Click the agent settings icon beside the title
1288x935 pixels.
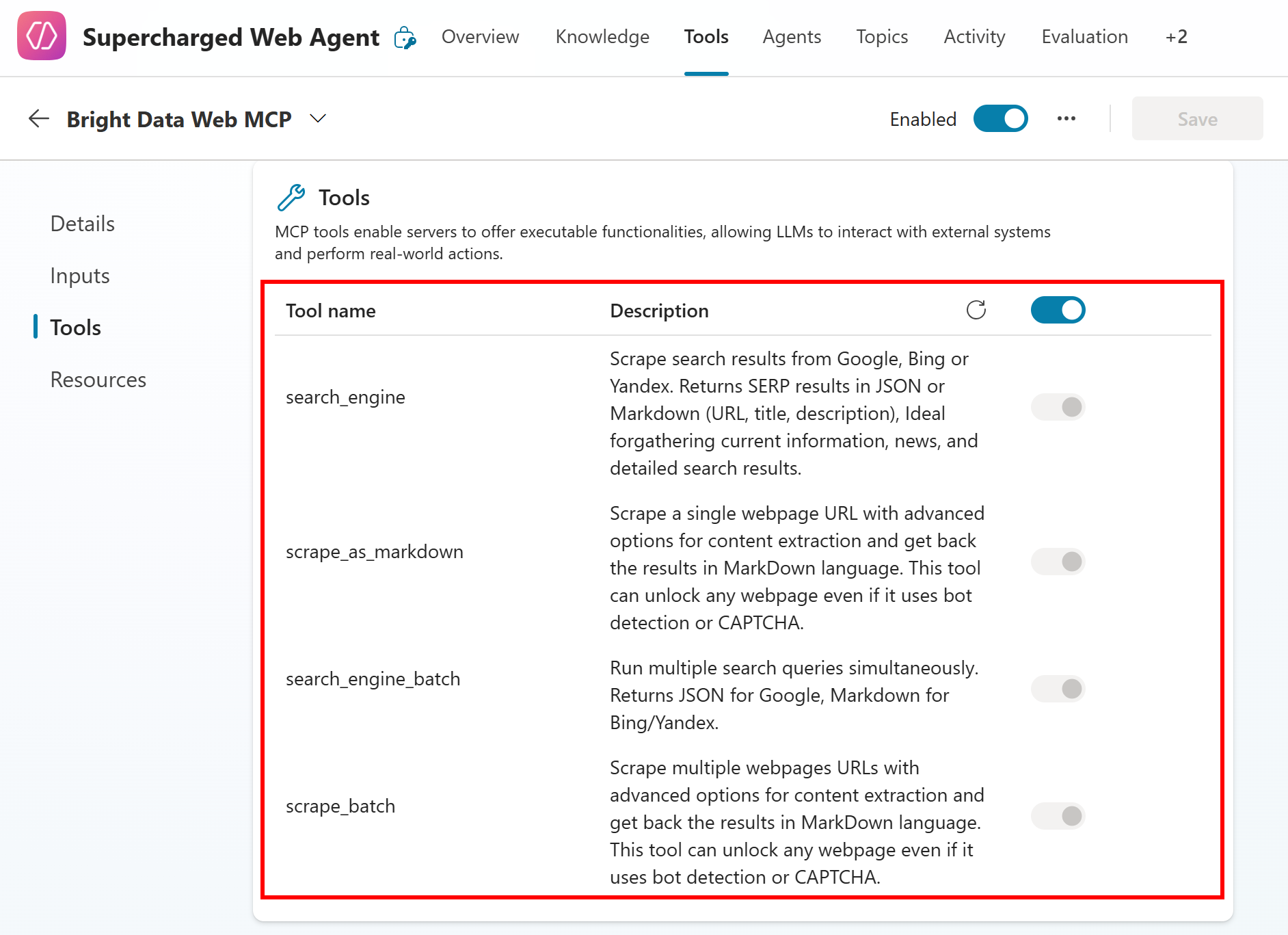(405, 38)
